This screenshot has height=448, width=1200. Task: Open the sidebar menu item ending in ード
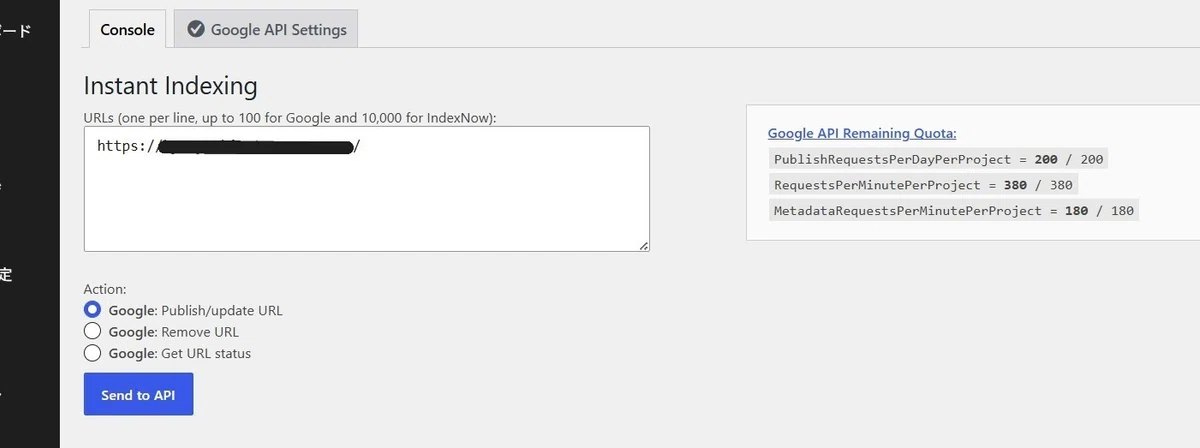(x=17, y=30)
